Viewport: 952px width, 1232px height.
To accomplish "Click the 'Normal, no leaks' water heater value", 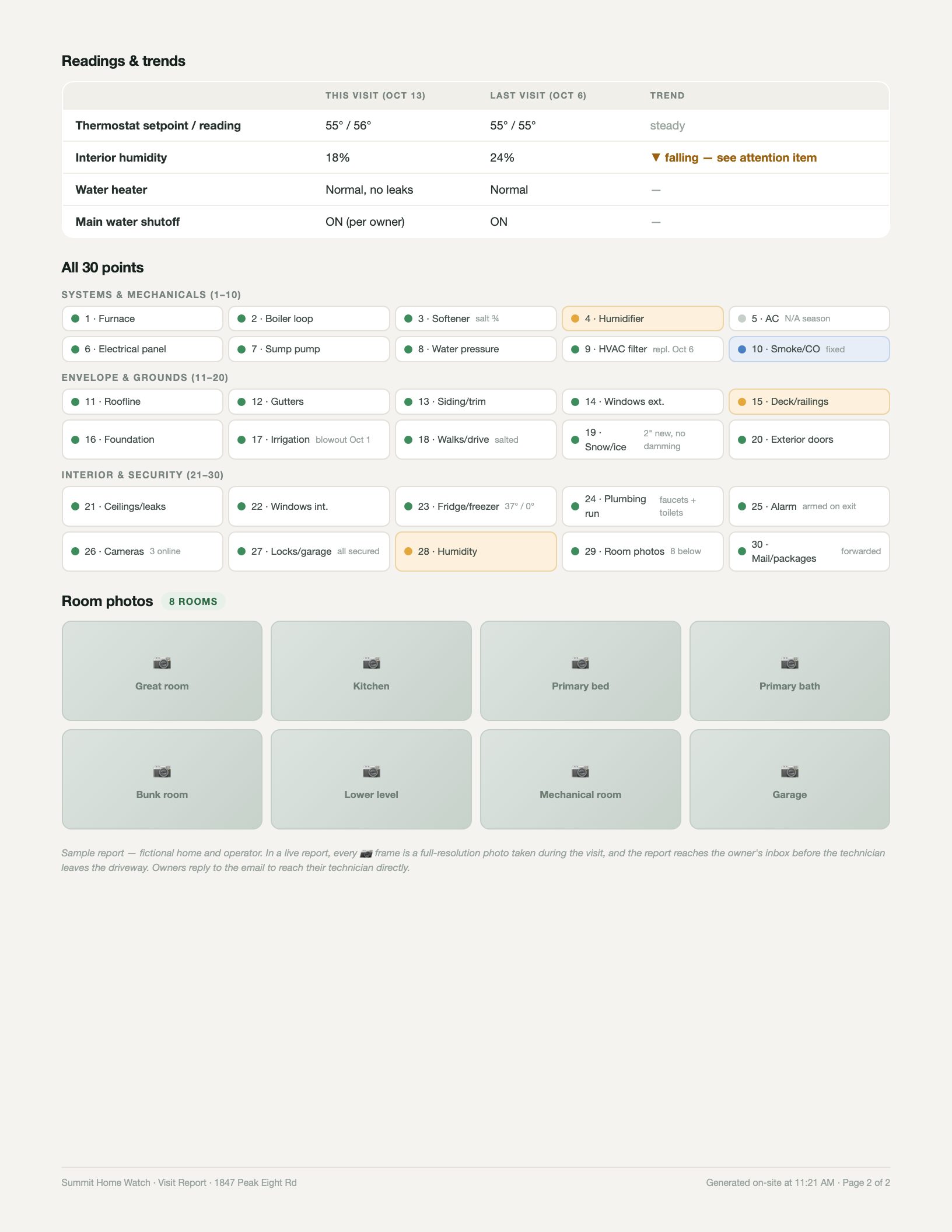I will point(369,190).
